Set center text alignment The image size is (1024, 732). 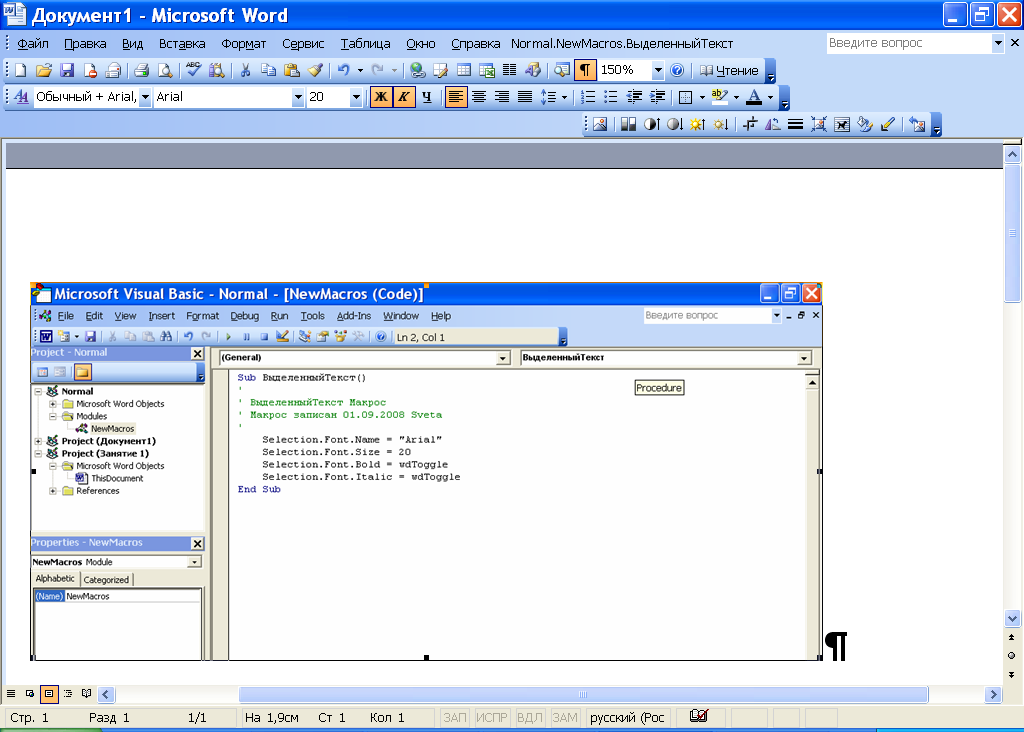[479, 97]
